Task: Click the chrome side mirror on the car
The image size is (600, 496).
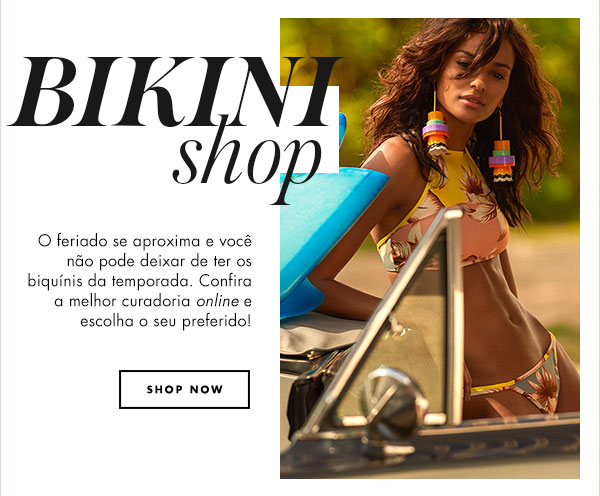Action: click(394, 402)
